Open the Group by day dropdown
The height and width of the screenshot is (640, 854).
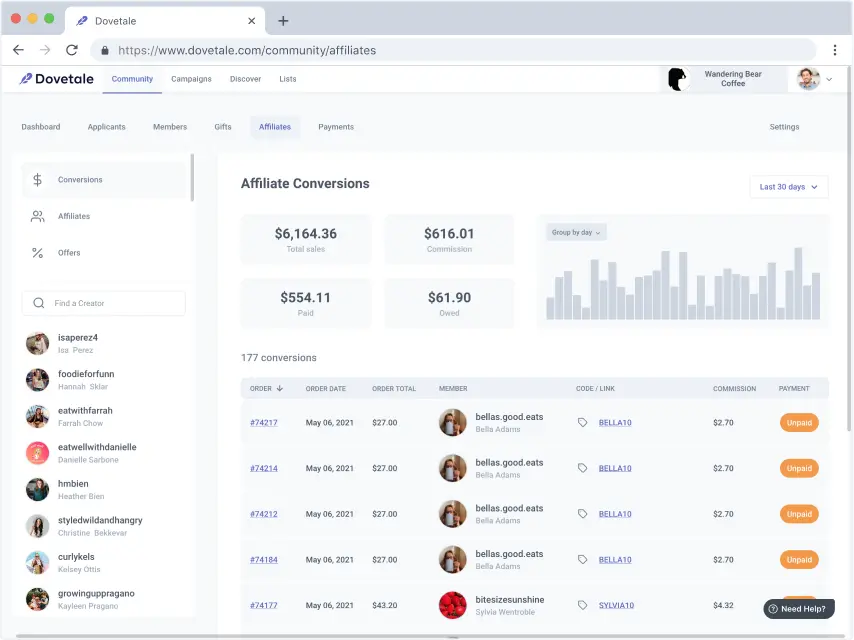click(x=576, y=232)
